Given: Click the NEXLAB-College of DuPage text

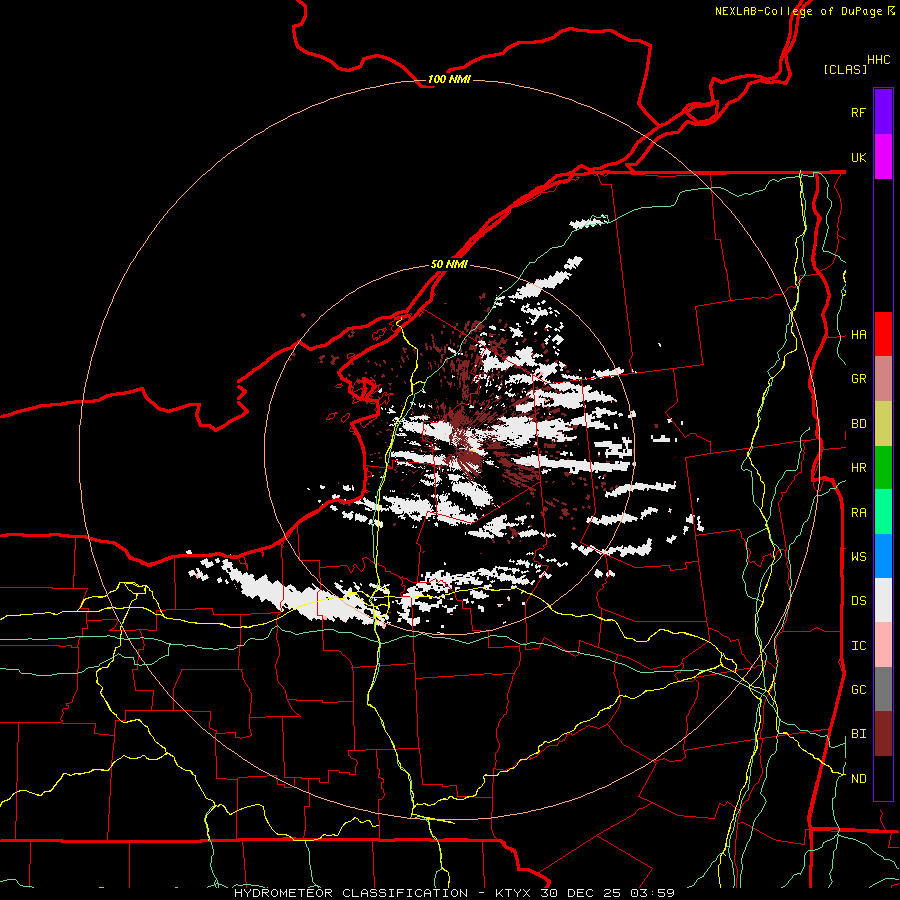Looking at the screenshot, I should (798, 11).
